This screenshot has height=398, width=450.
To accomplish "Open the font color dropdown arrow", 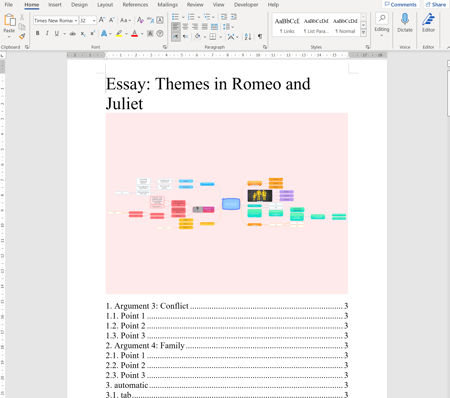I will click(142, 34).
